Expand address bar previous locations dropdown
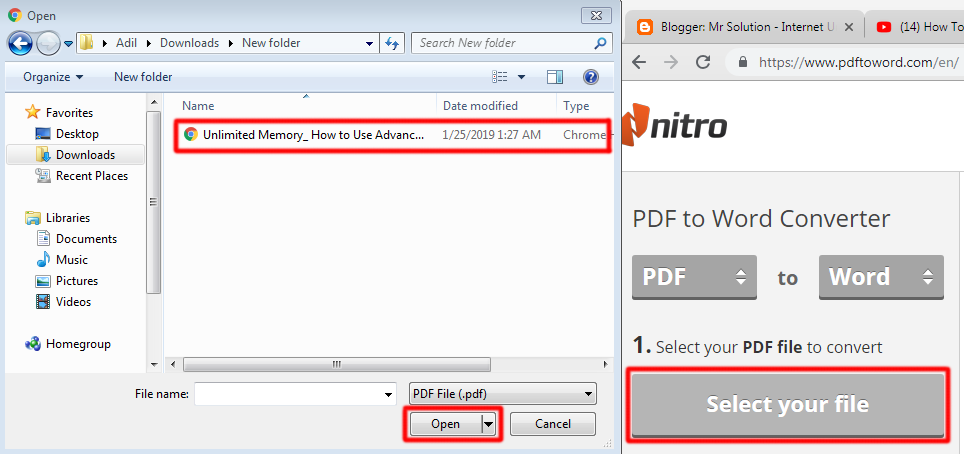Image resolution: width=964 pixels, height=454 pixels. click(x=369, y=44)
